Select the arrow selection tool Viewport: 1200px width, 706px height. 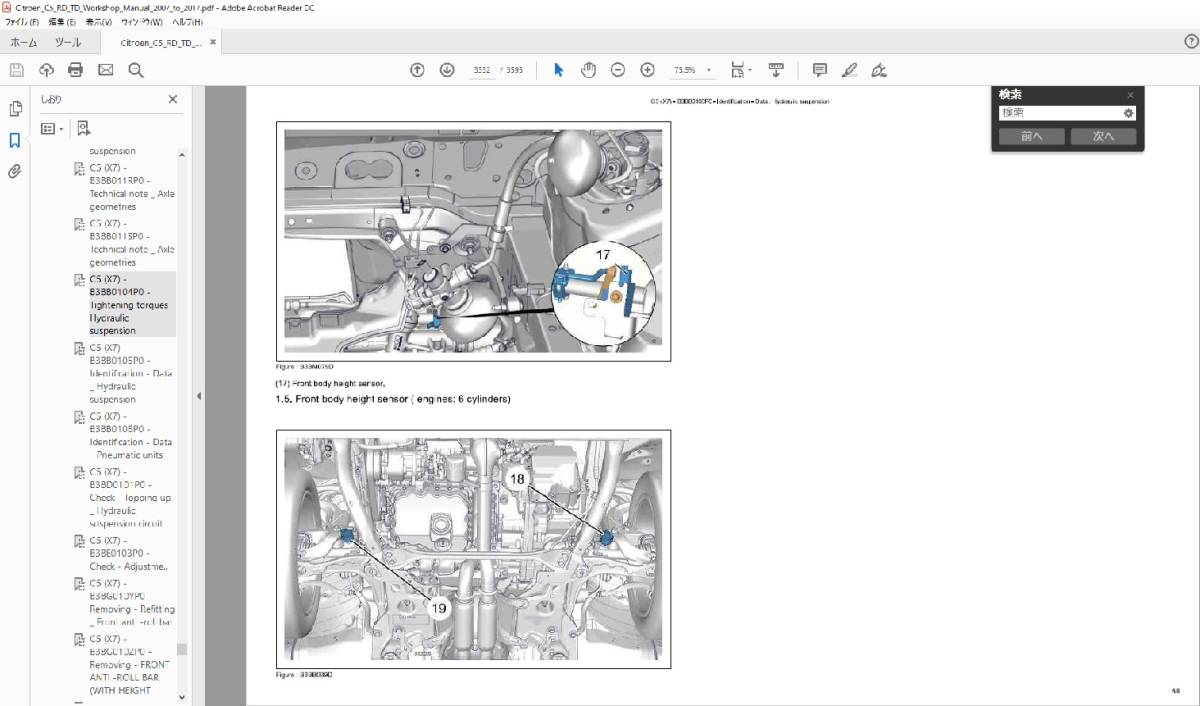click(559, 70)
